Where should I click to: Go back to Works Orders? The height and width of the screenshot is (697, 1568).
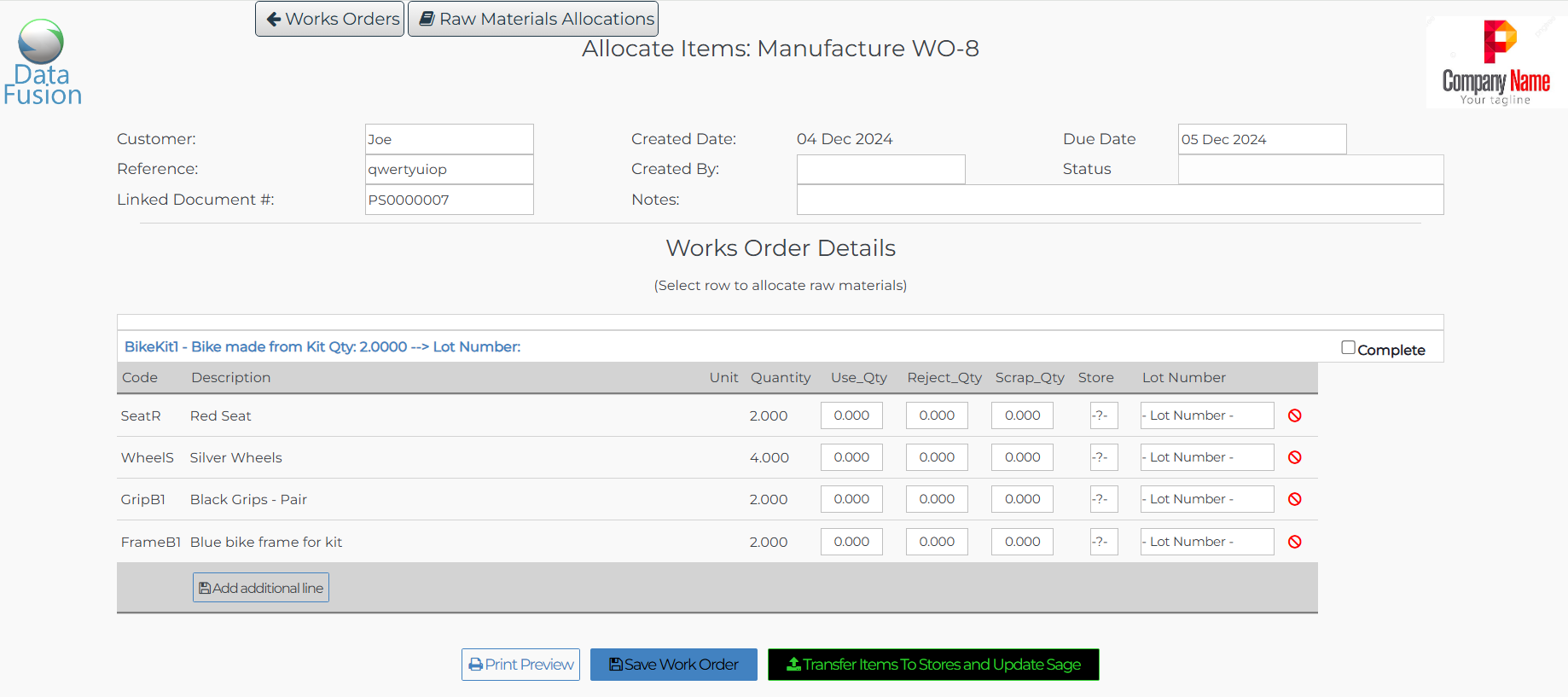point(330,19)
